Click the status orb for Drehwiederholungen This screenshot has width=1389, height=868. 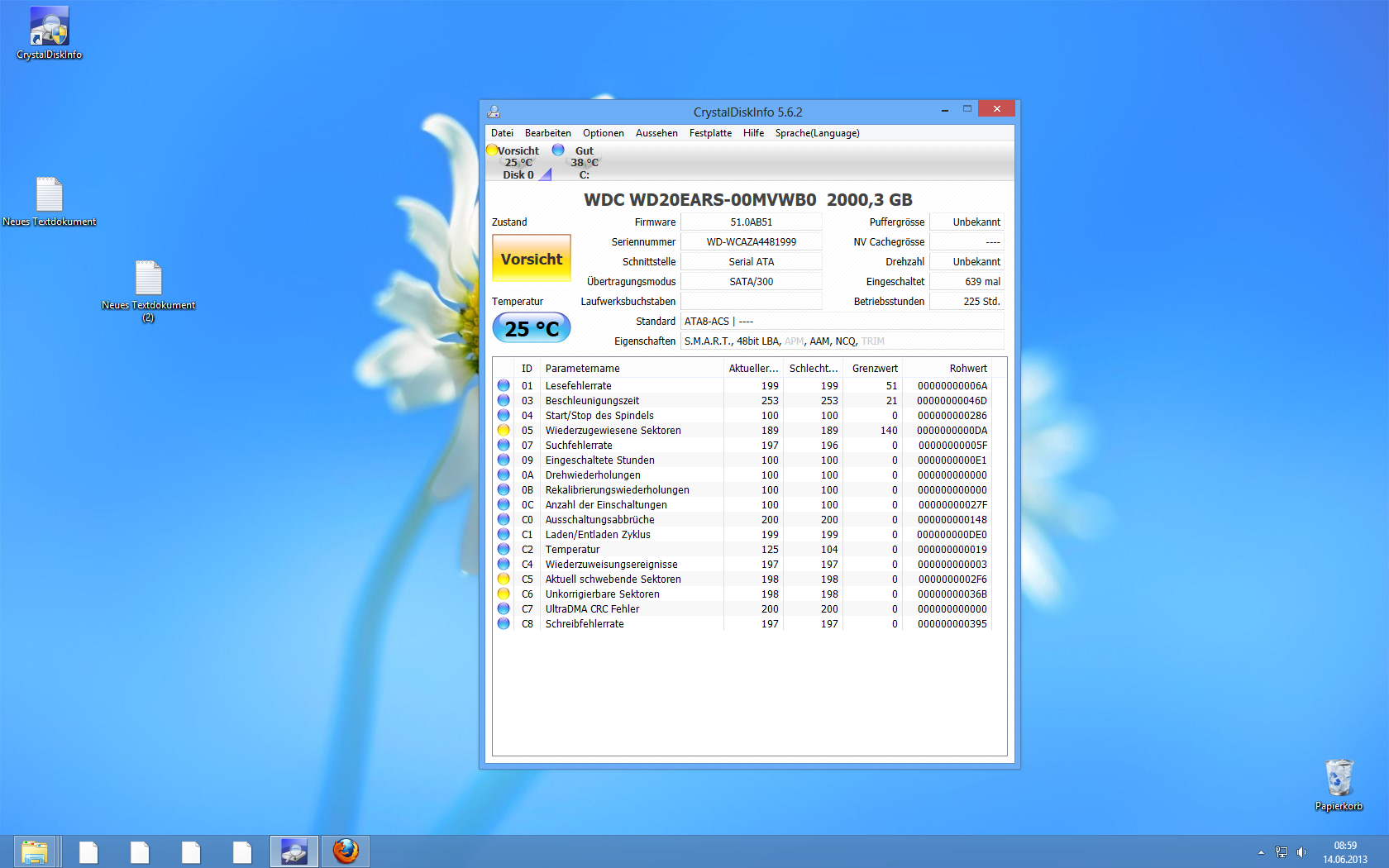[x=504, y=475]
